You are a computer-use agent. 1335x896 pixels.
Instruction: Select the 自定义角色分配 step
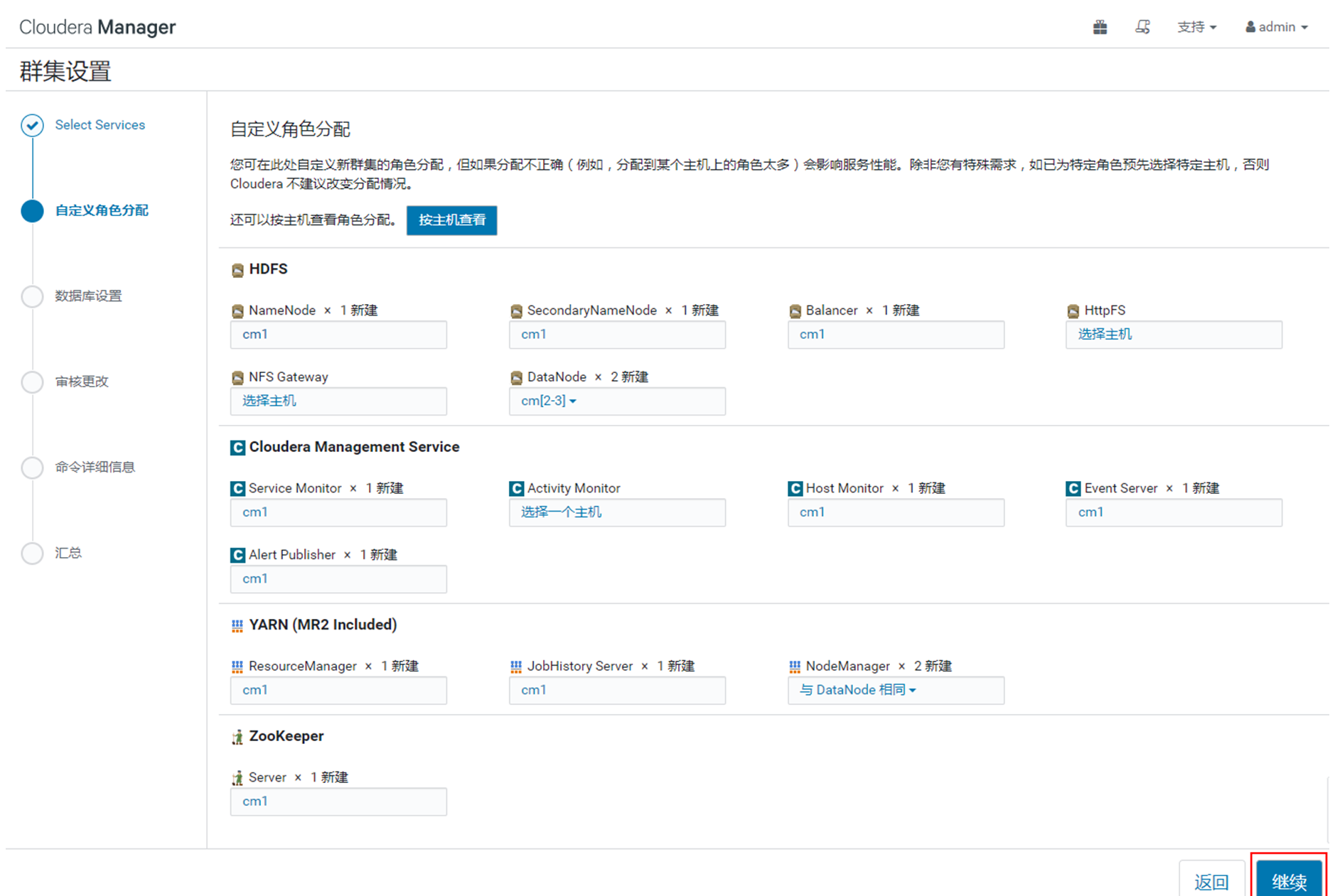coord(102,210)
